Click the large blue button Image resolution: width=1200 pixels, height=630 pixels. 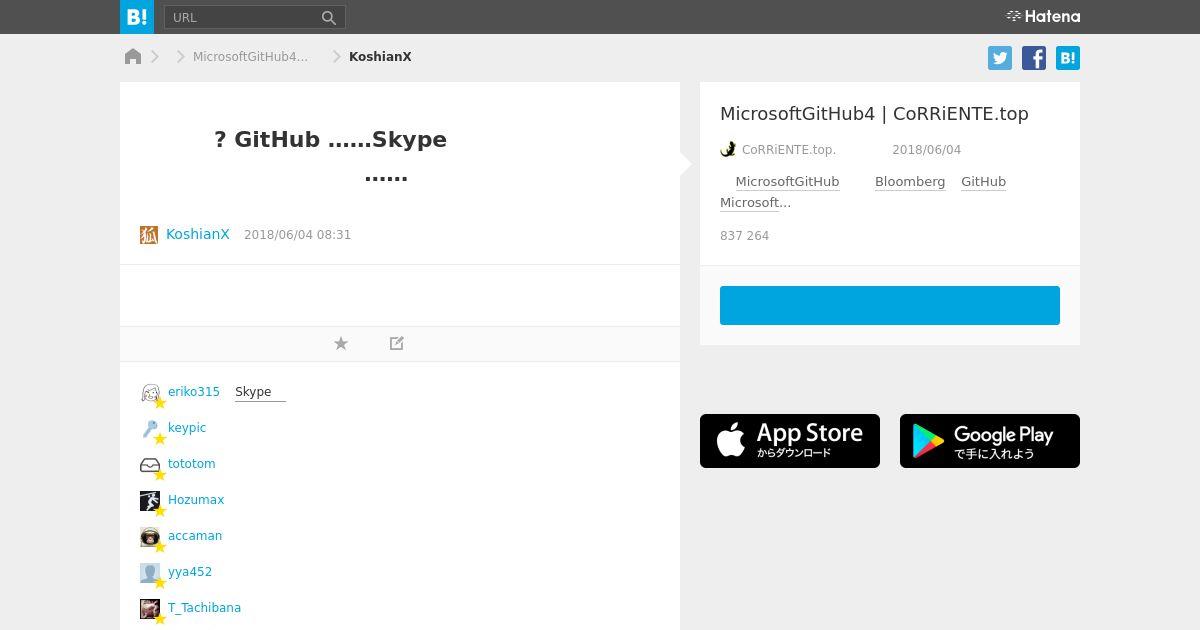(890, 305)
